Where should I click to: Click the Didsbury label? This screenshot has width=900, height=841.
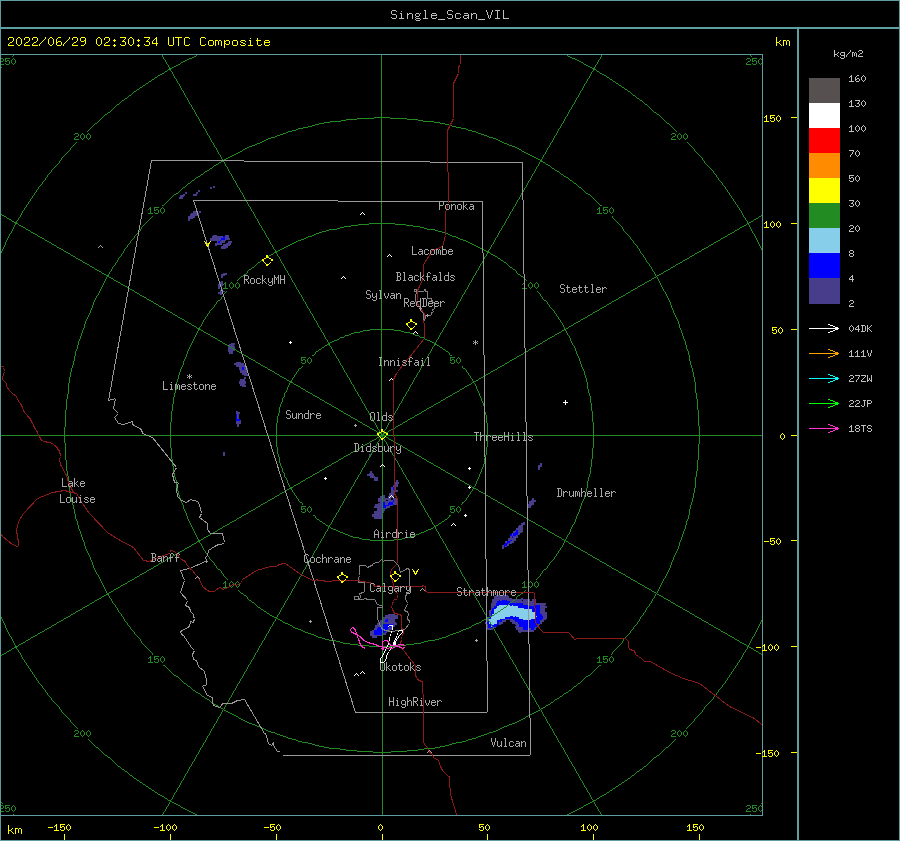pyautogui.click(x=377, y=448)
